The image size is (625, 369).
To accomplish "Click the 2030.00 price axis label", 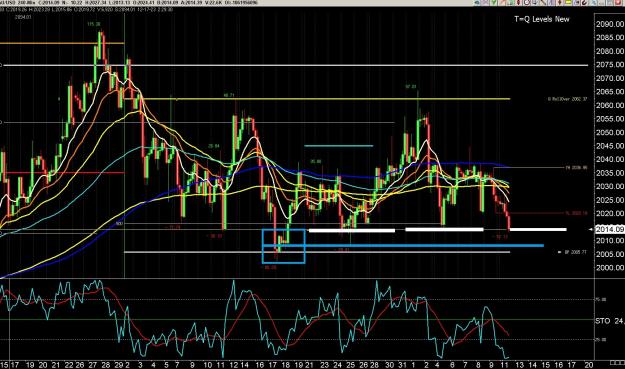I will coord(610,186).
